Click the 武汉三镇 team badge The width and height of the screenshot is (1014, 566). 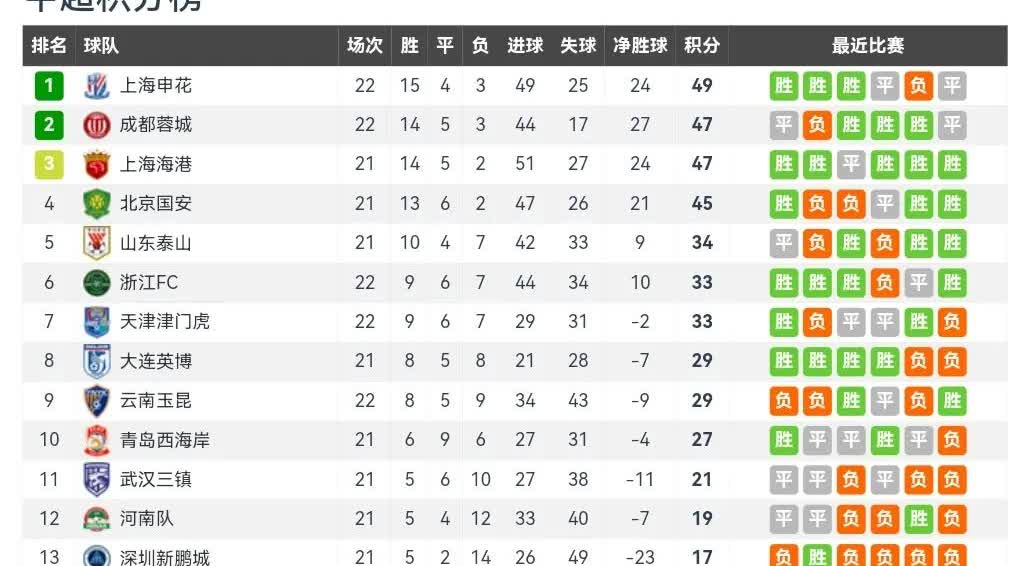click(96, 479)
